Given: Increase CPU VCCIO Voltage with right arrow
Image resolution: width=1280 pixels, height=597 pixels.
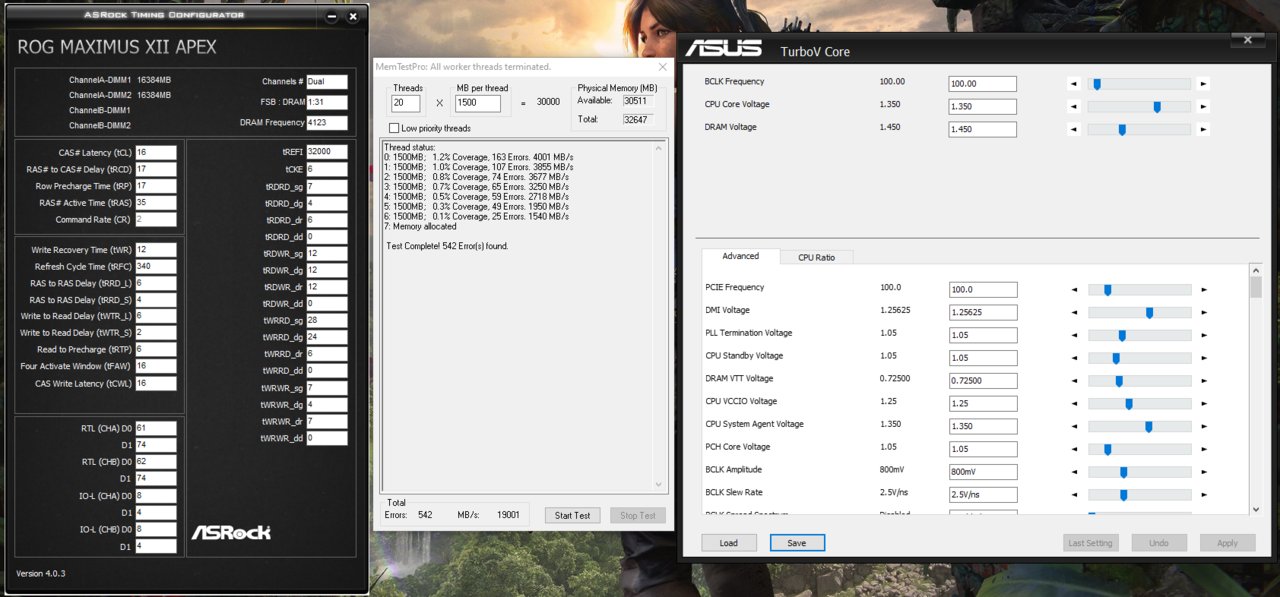Looking at the screenshot, I should 1204,403.
